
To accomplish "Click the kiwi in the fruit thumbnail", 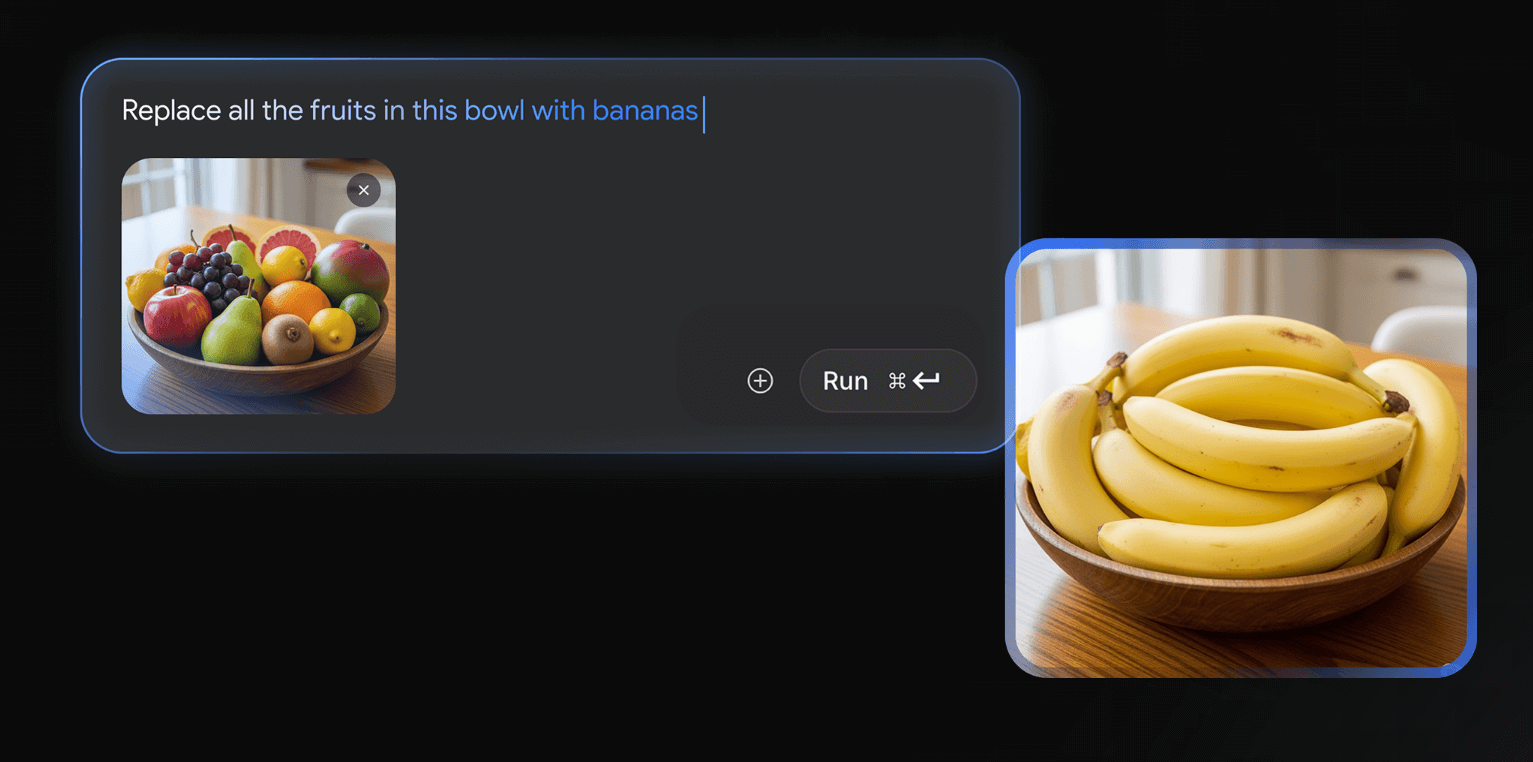I will [287, 339].
